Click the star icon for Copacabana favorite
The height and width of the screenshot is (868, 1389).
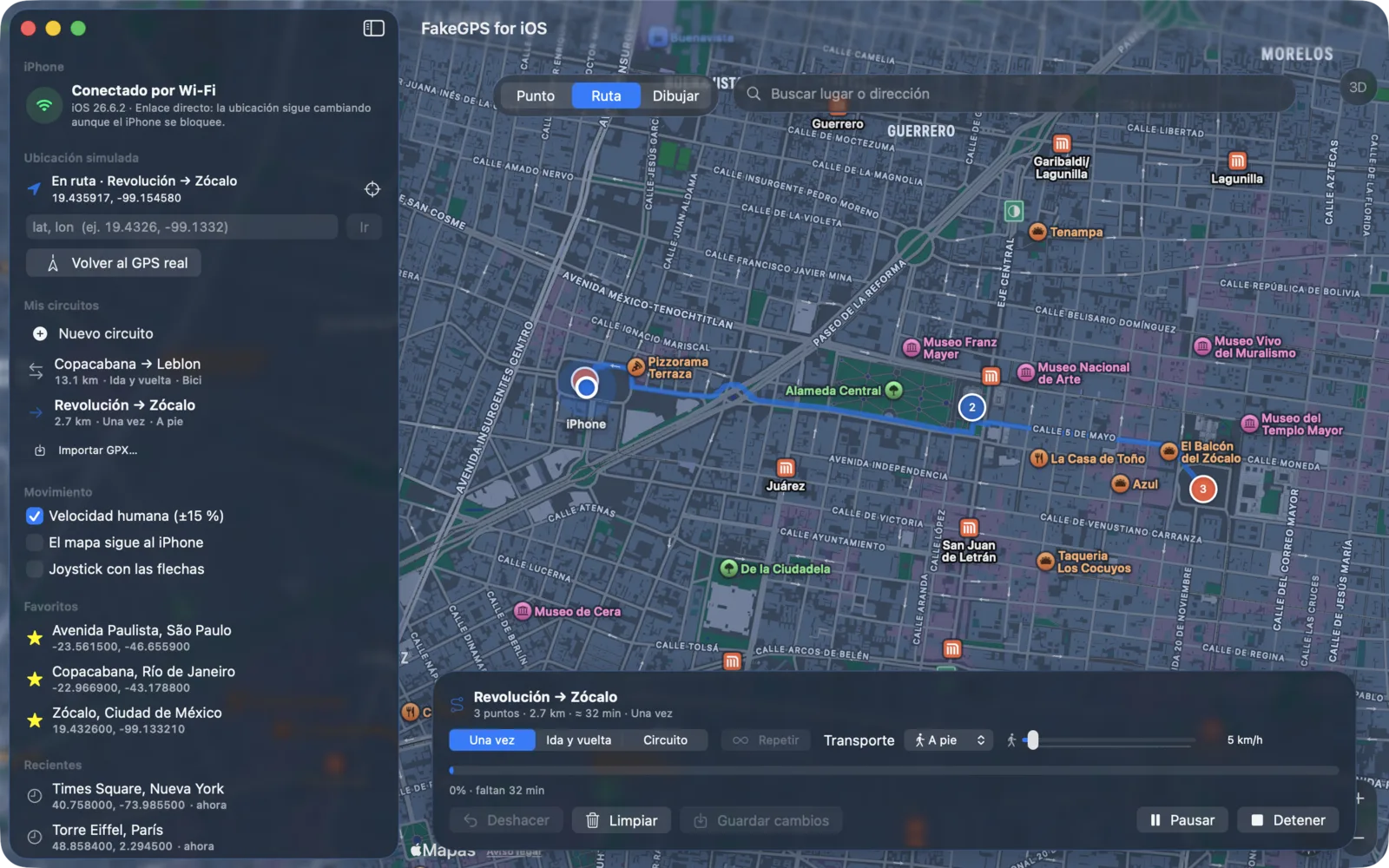click(x=35, y=679)
